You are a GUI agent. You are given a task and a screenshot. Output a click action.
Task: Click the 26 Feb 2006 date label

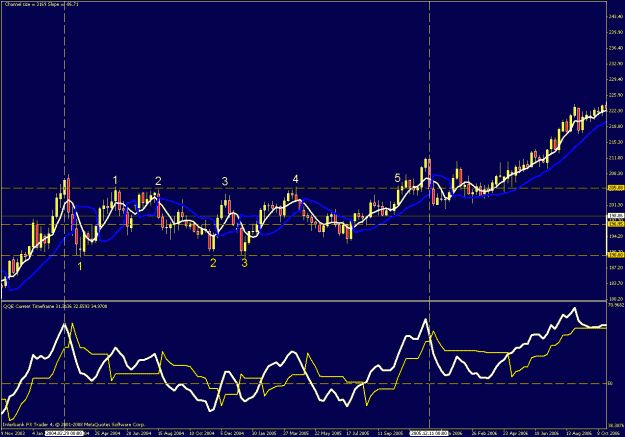click(485, 433)
